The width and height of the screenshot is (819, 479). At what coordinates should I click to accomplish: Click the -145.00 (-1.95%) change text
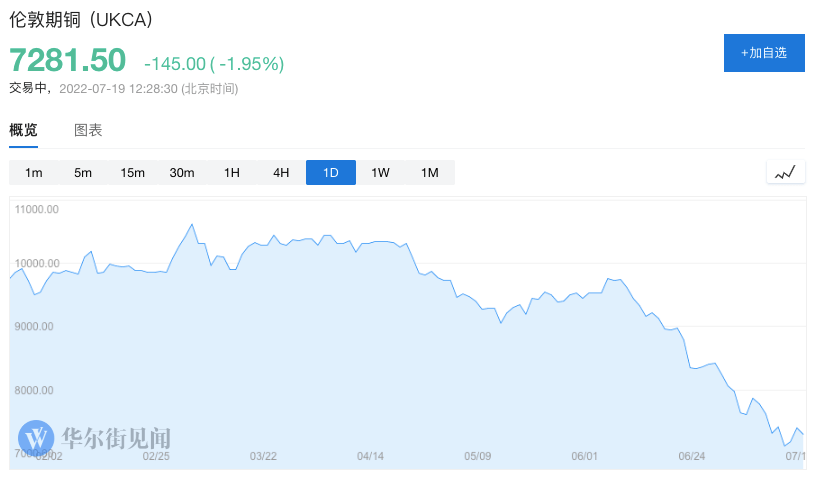click(x=214, y=64)
